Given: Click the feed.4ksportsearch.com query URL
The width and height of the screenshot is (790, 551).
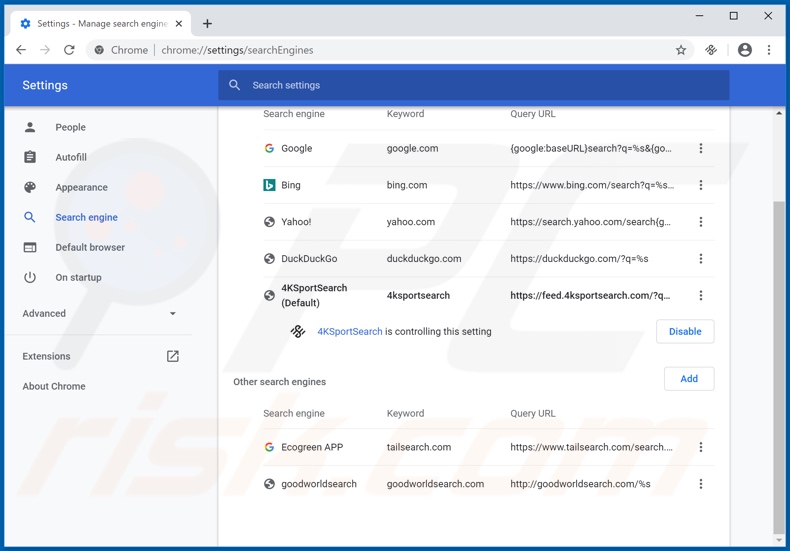Looking at the screenshot, I should 590,295.
